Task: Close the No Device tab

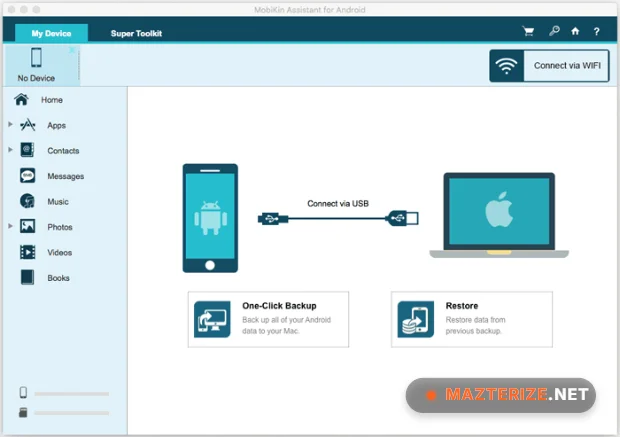Action: click(72, 50)
